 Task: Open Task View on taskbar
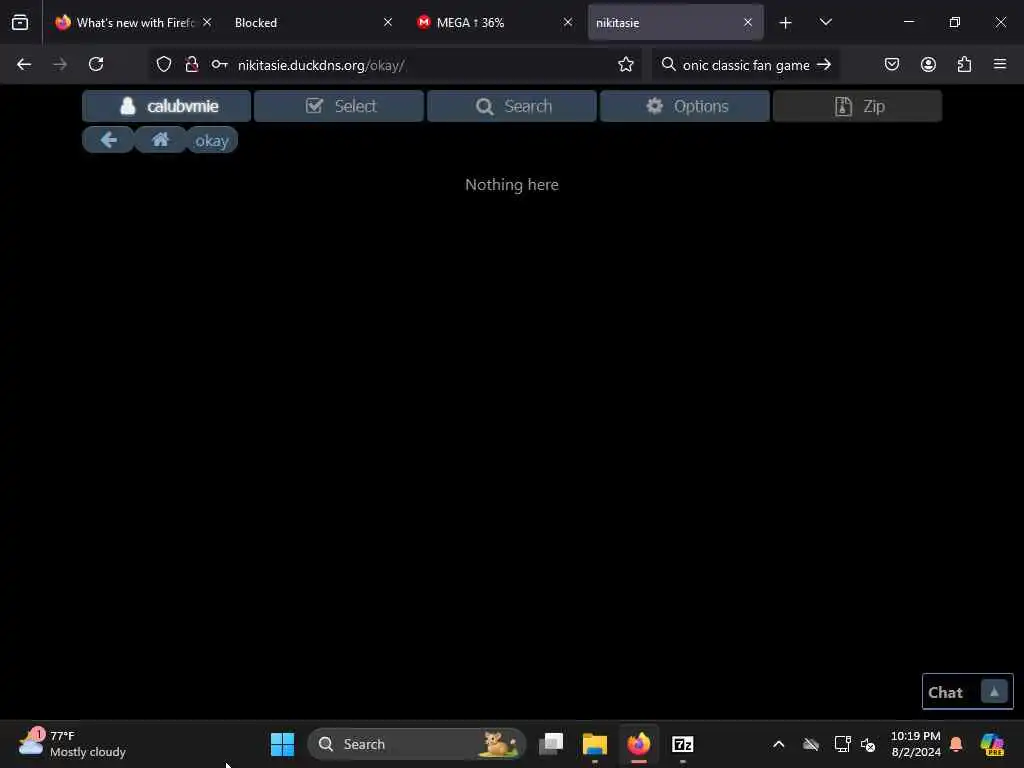tap(551, 744)
